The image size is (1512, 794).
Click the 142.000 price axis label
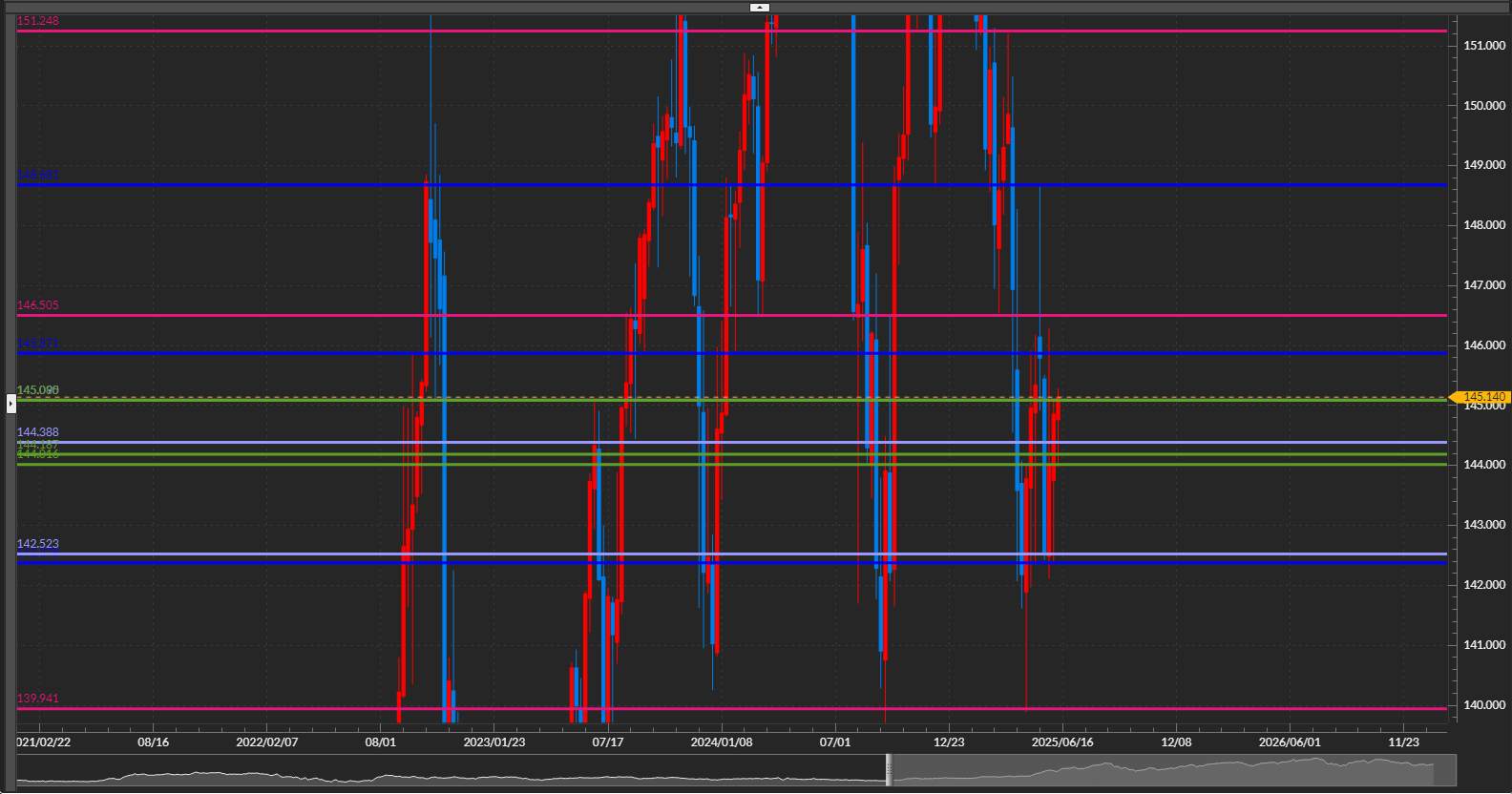tap(1484, 585)
